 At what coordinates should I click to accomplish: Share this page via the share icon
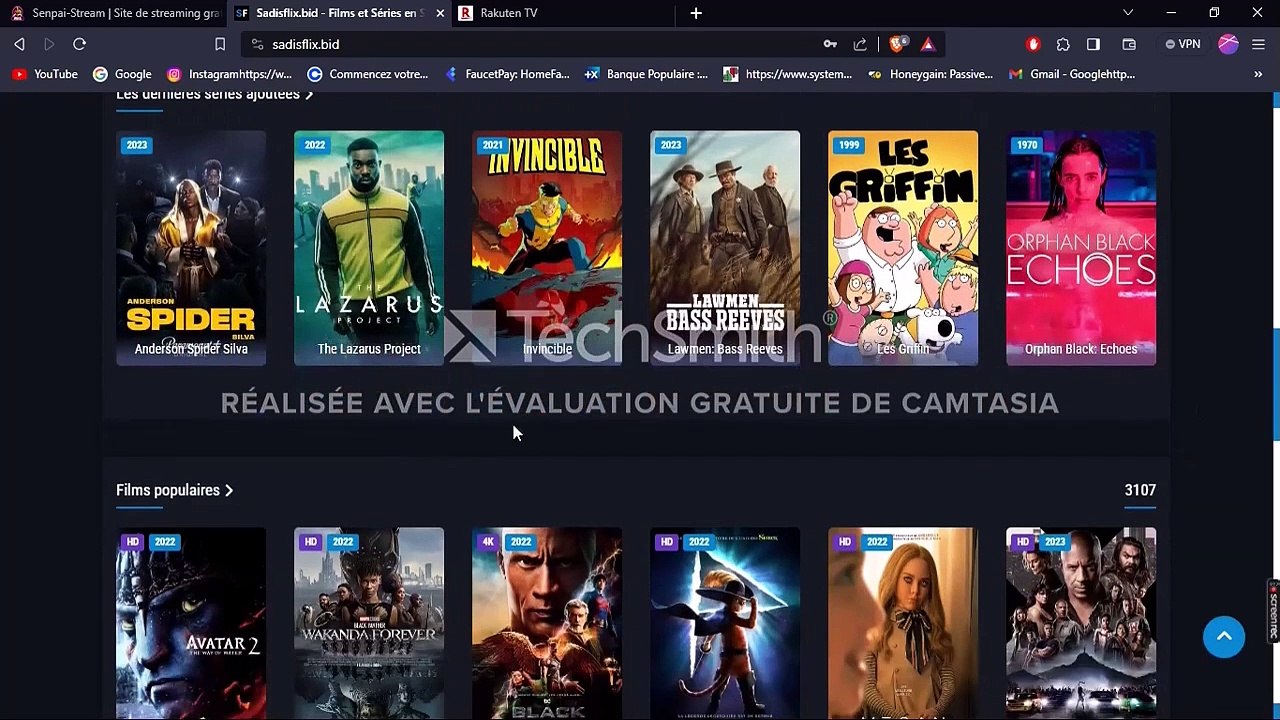pyautogui.click(x=860, y=44)
